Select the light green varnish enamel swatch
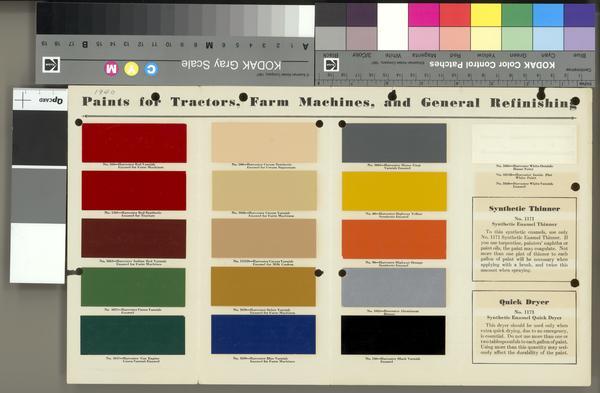This screenshot has height=393, width=600. [x=133, y=287]
